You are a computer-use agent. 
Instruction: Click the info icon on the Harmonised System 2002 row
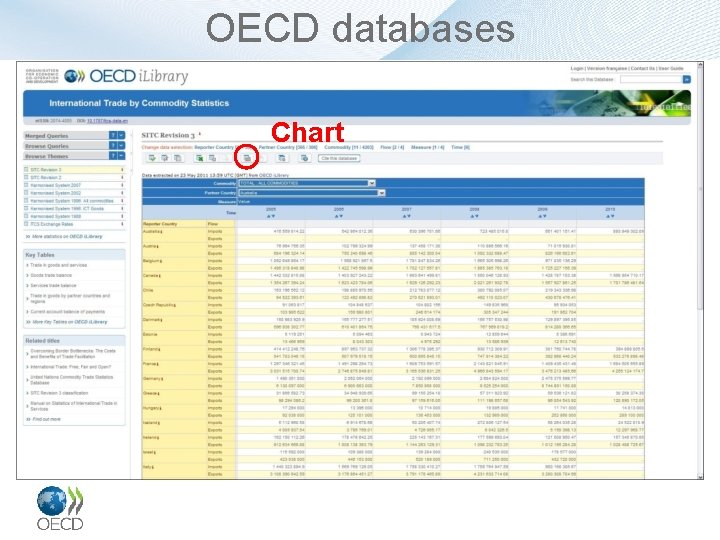122,193
